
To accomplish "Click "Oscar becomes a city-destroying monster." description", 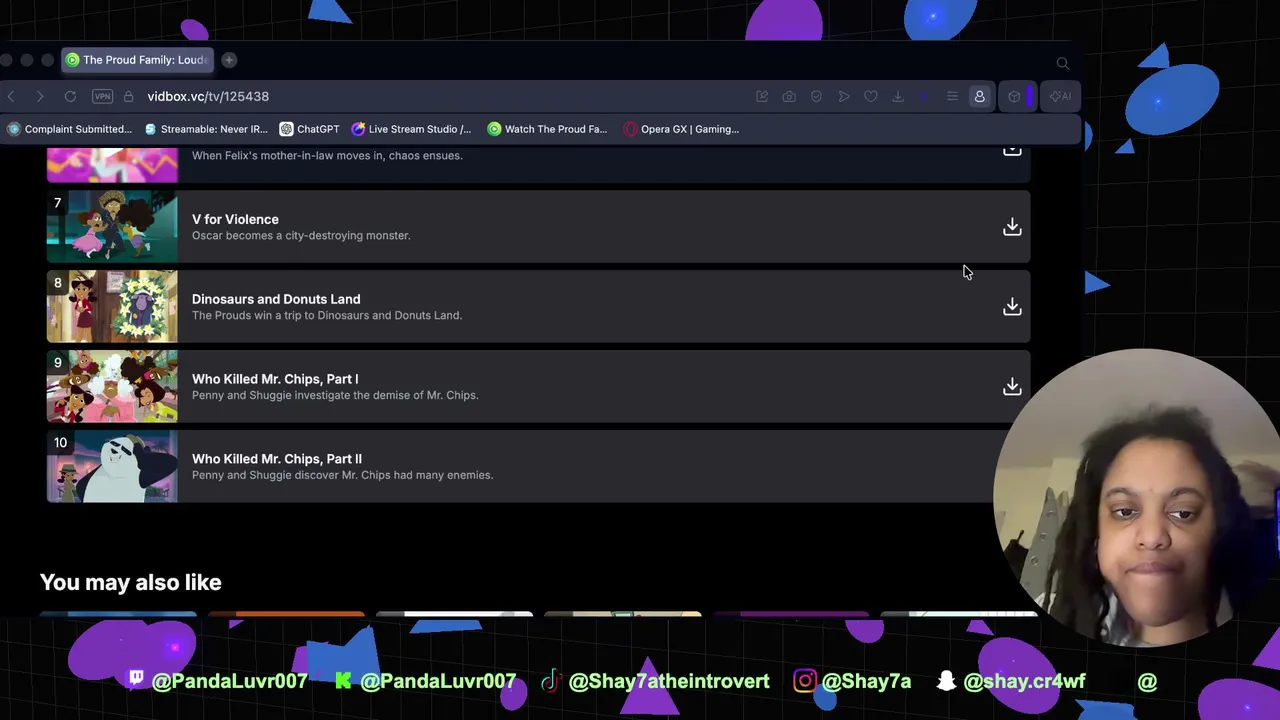I will click(301, 236).
